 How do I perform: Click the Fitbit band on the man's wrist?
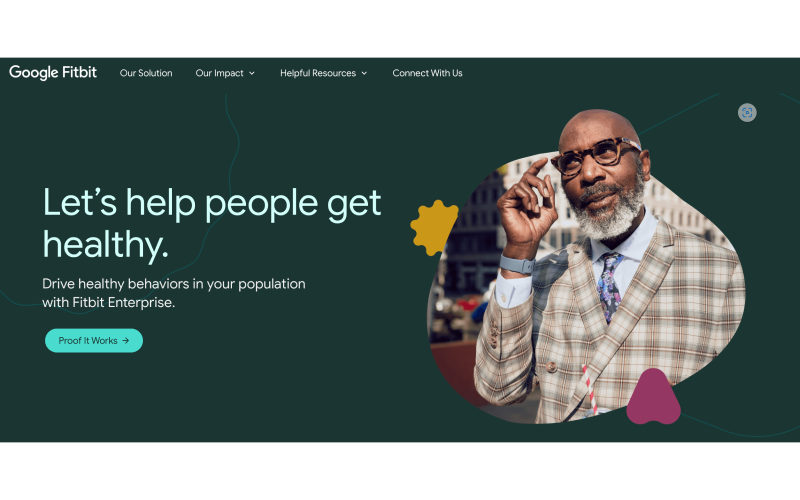(x=517, y=265)
